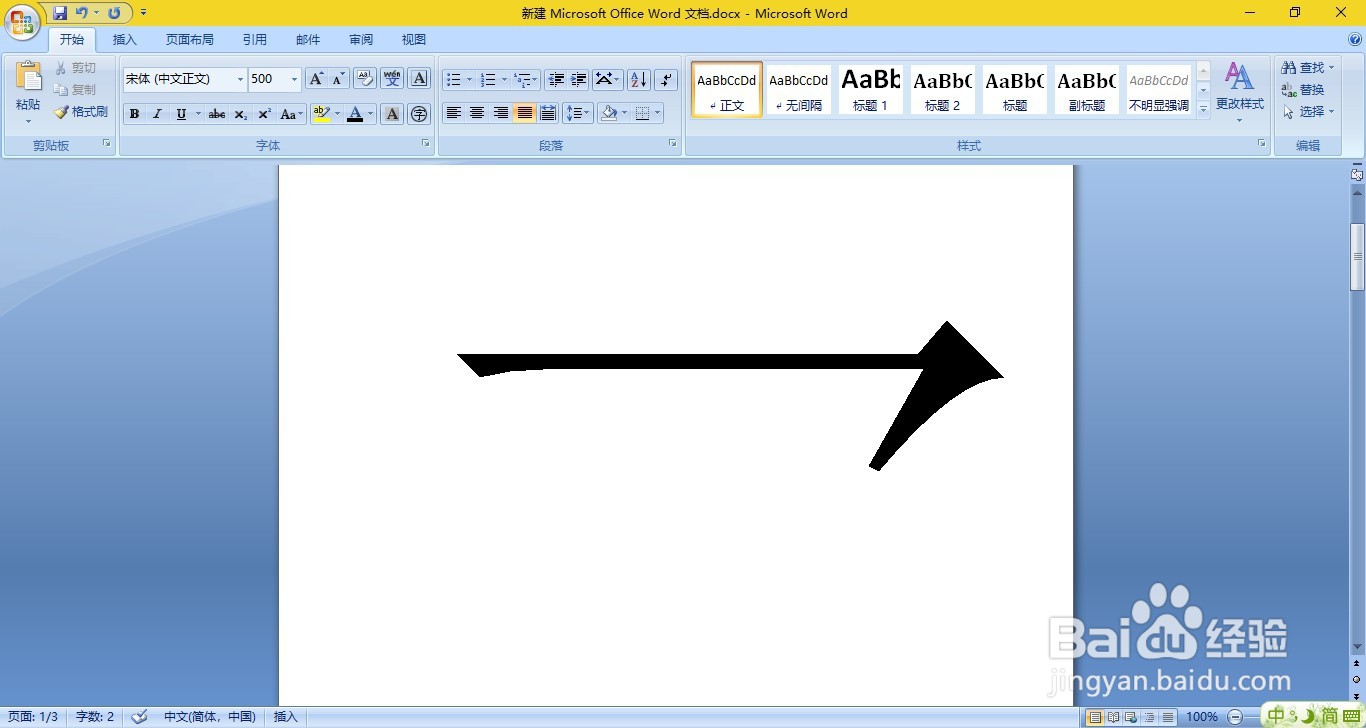The image size is (1366, 728).
Task: Click zoom out minus button
Action: tap(1235, 717)
